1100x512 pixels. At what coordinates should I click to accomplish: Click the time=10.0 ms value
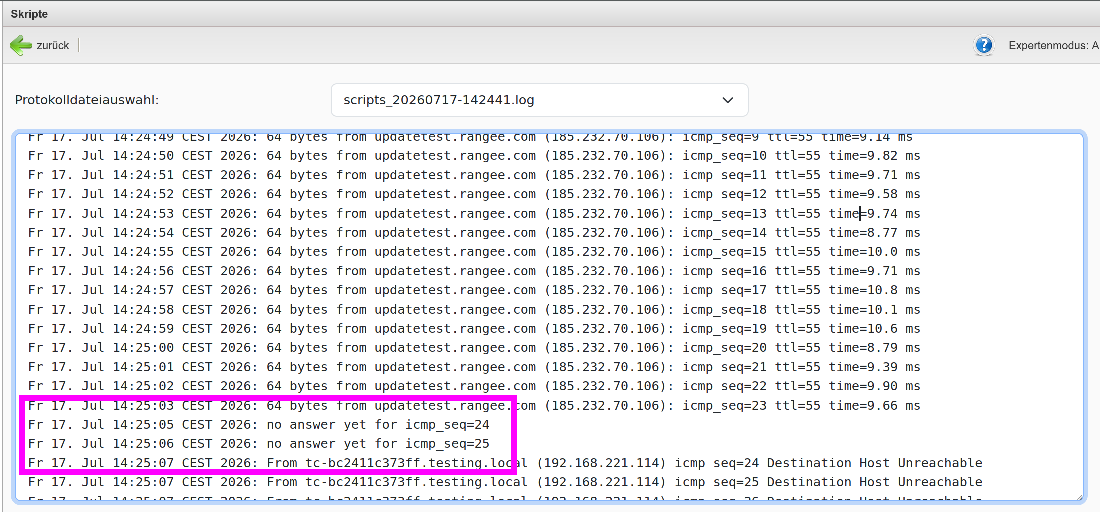pyautogui.click(x=874, y=252)
